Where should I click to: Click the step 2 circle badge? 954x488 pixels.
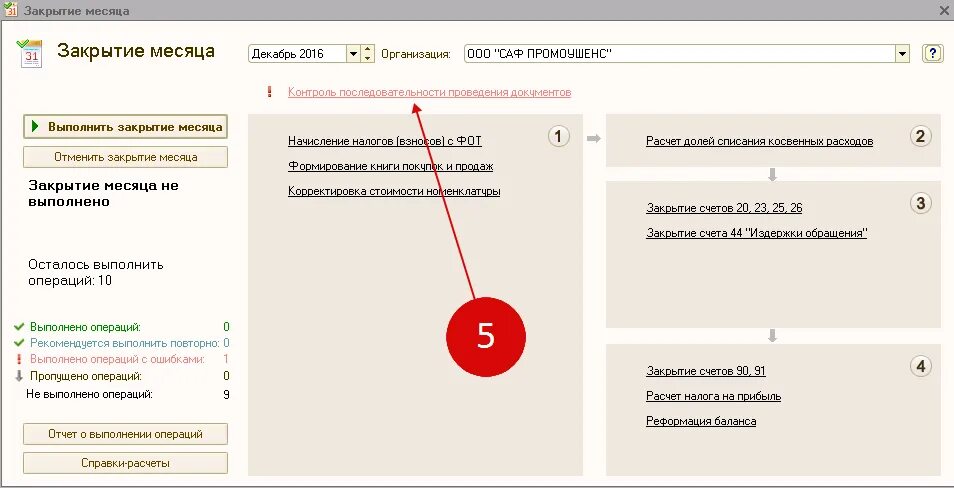(x=921, y=136)
